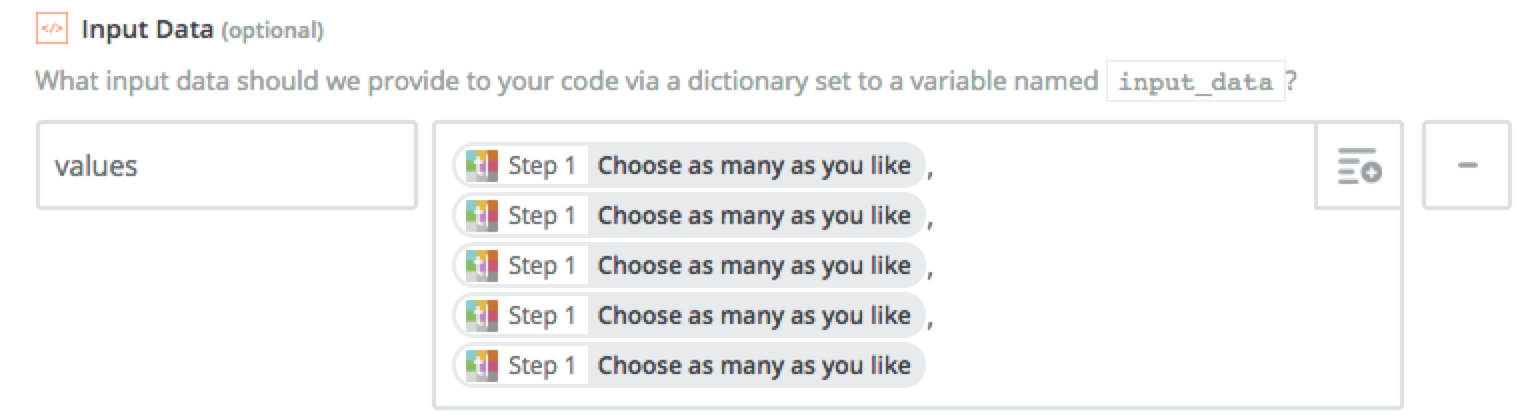The image size is (1530, 418).
Task: Click 'Step 1' label in first pill
Action: 542,165
